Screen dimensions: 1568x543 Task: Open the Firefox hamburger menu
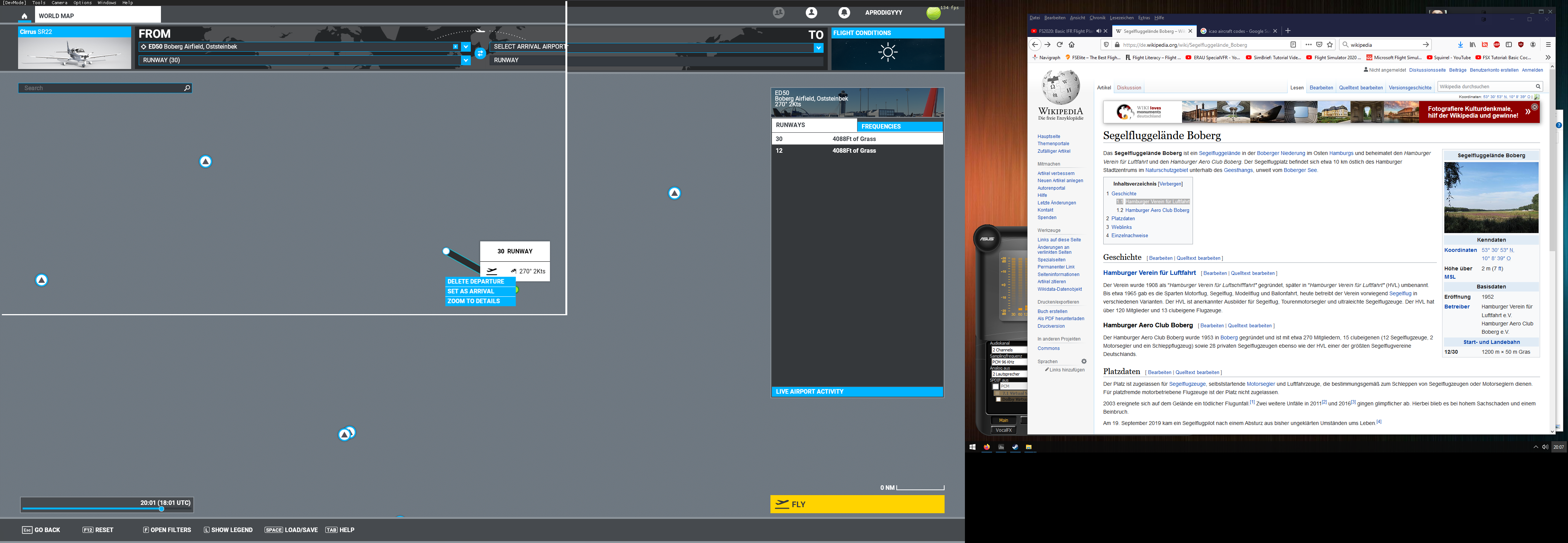[1548, 44]
